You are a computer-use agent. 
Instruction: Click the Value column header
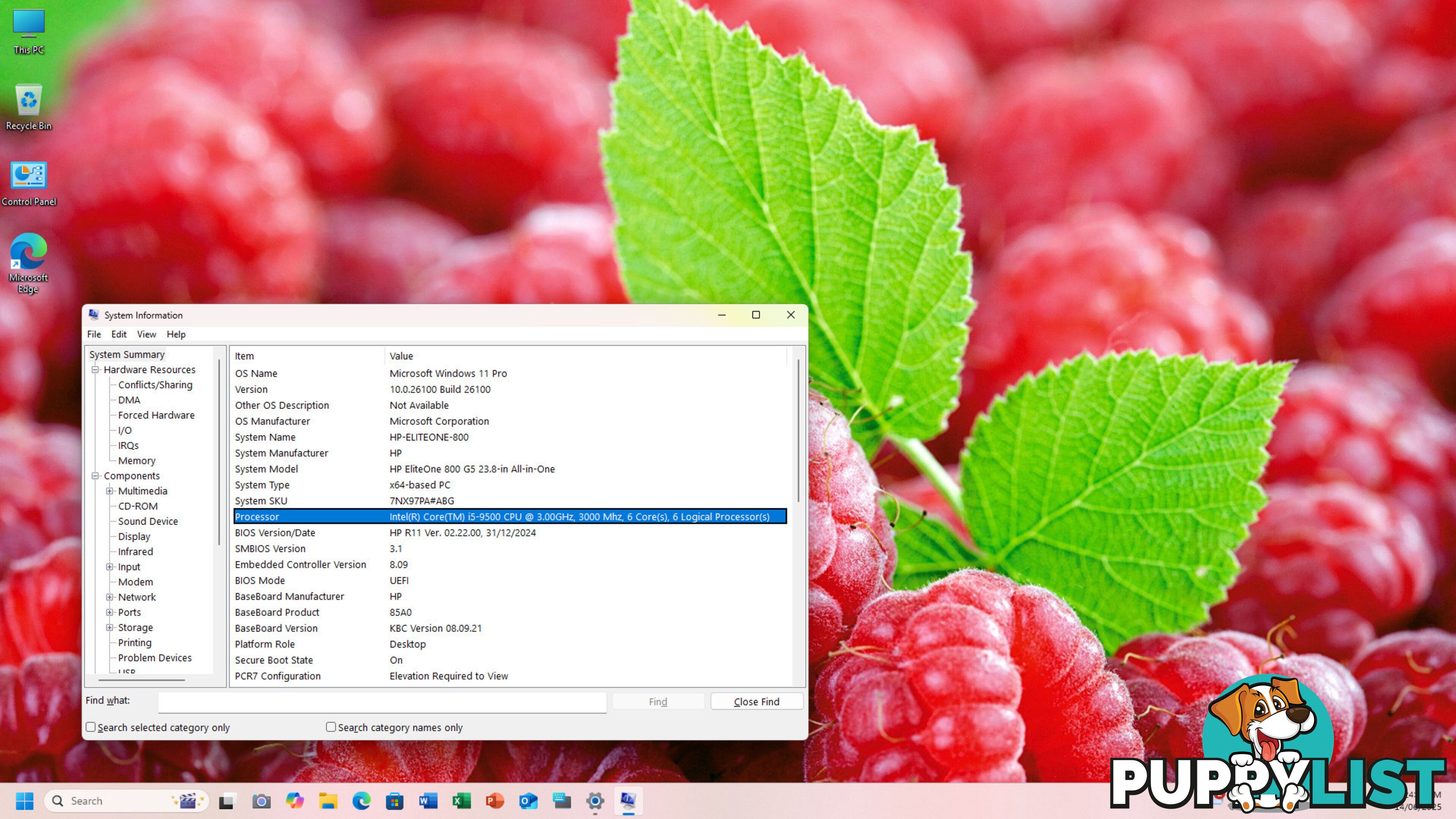(x=585, y=356)
